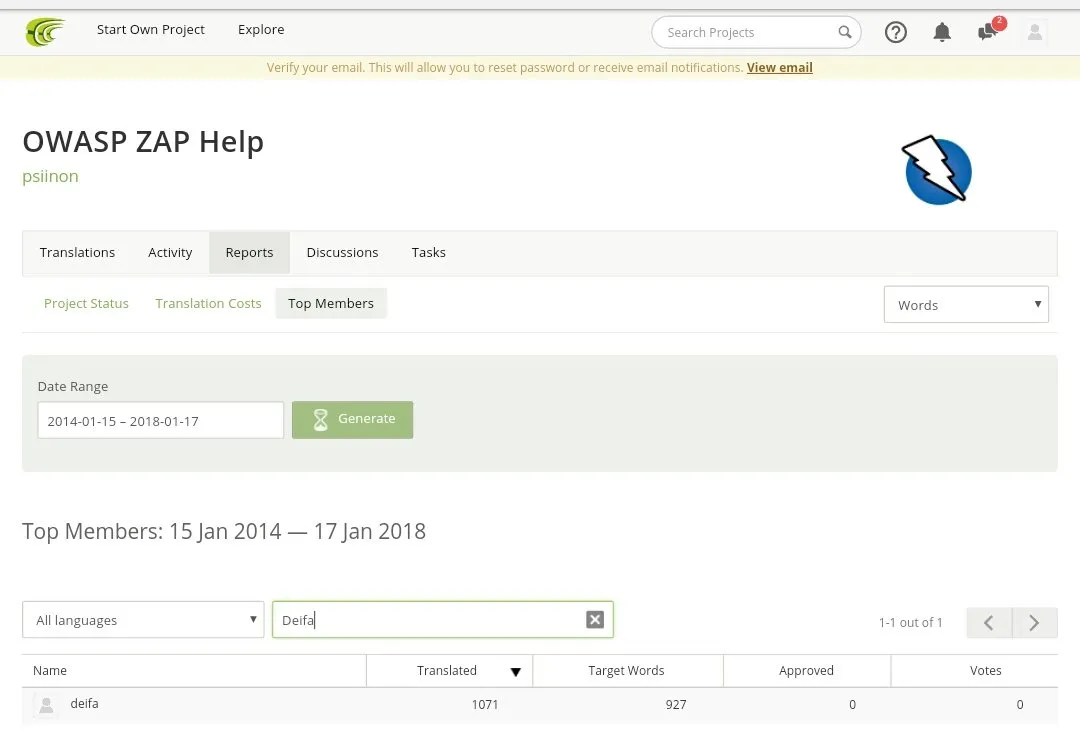The height and width of the screenshot is (739, 1080).
Task: Switch to the Activity tab
Action: 170,253
